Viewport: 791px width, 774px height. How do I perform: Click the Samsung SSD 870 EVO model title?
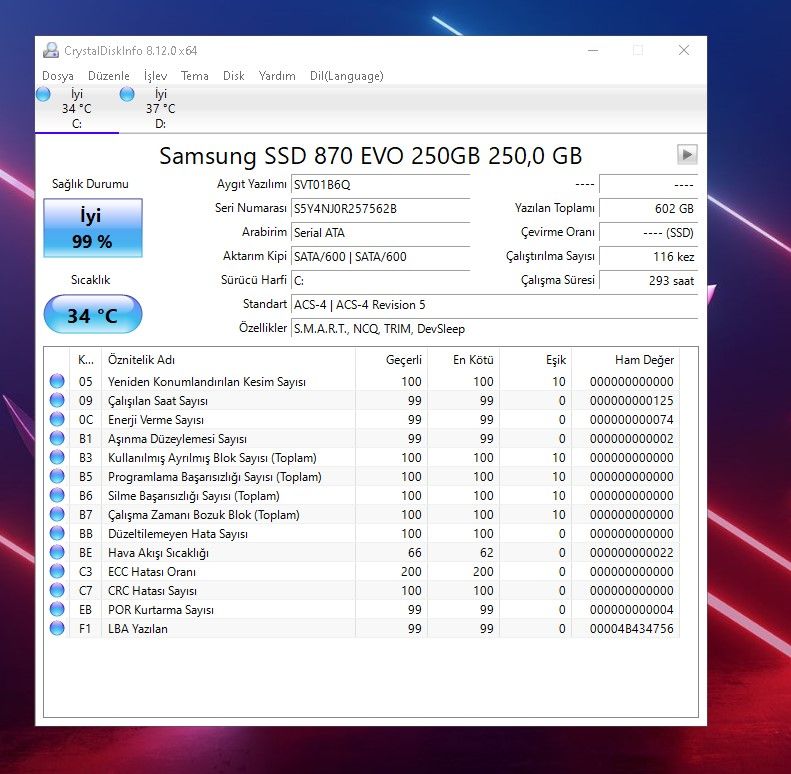371,155
